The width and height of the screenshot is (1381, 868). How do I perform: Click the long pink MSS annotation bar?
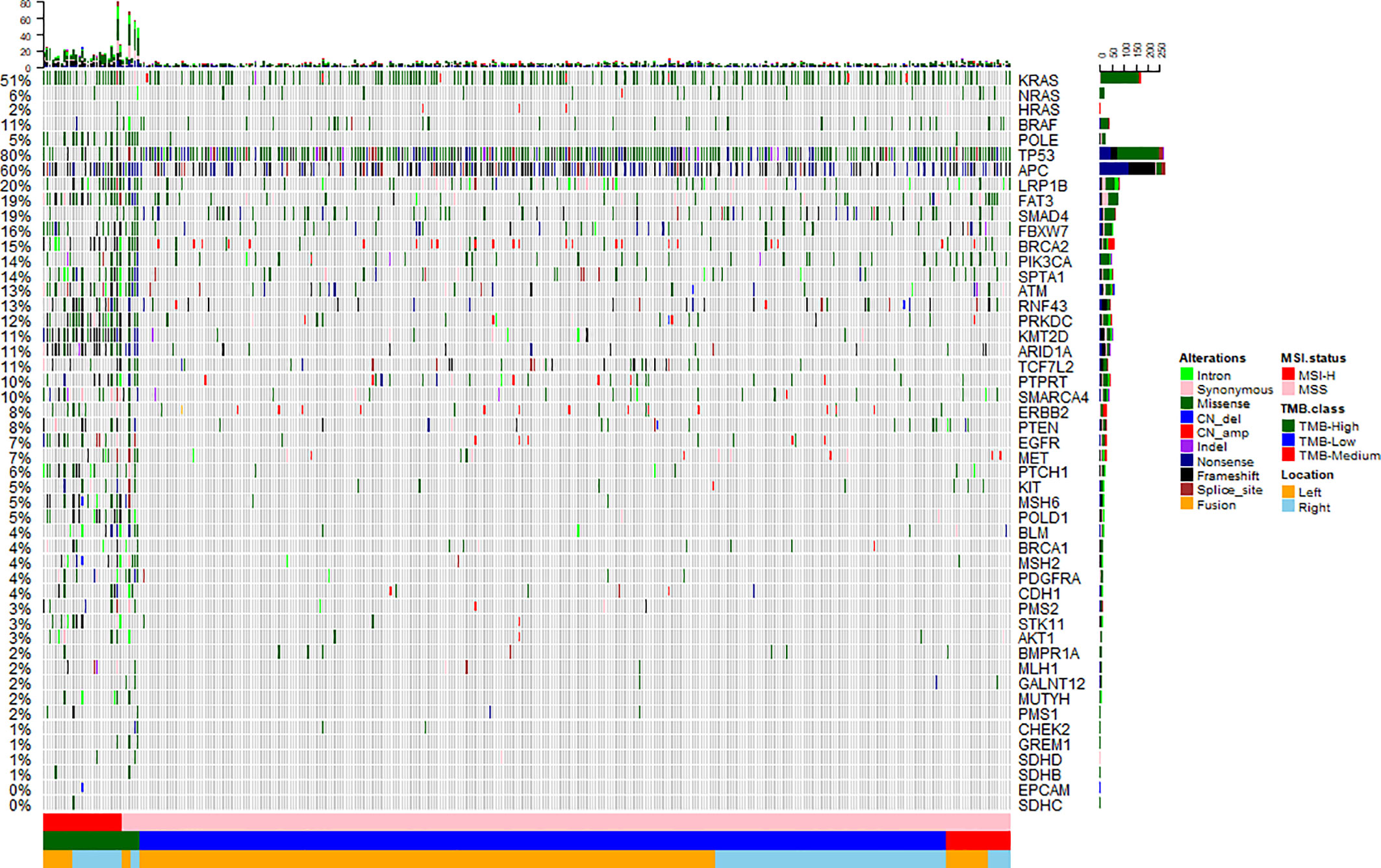click(x=566, y=821)
